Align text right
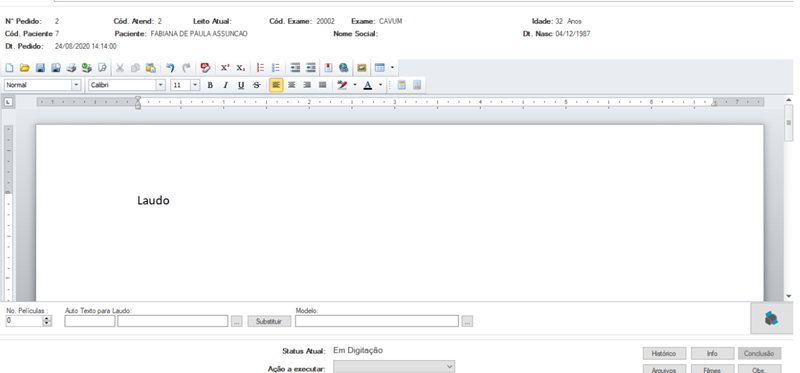800x373 pixels. tap(307, 85)
